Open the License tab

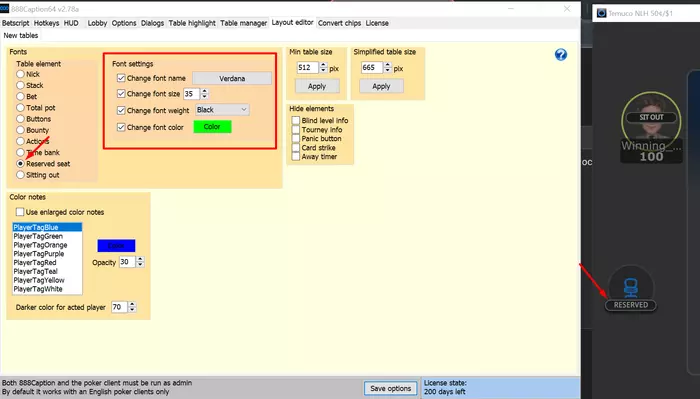tap(377, 23)
